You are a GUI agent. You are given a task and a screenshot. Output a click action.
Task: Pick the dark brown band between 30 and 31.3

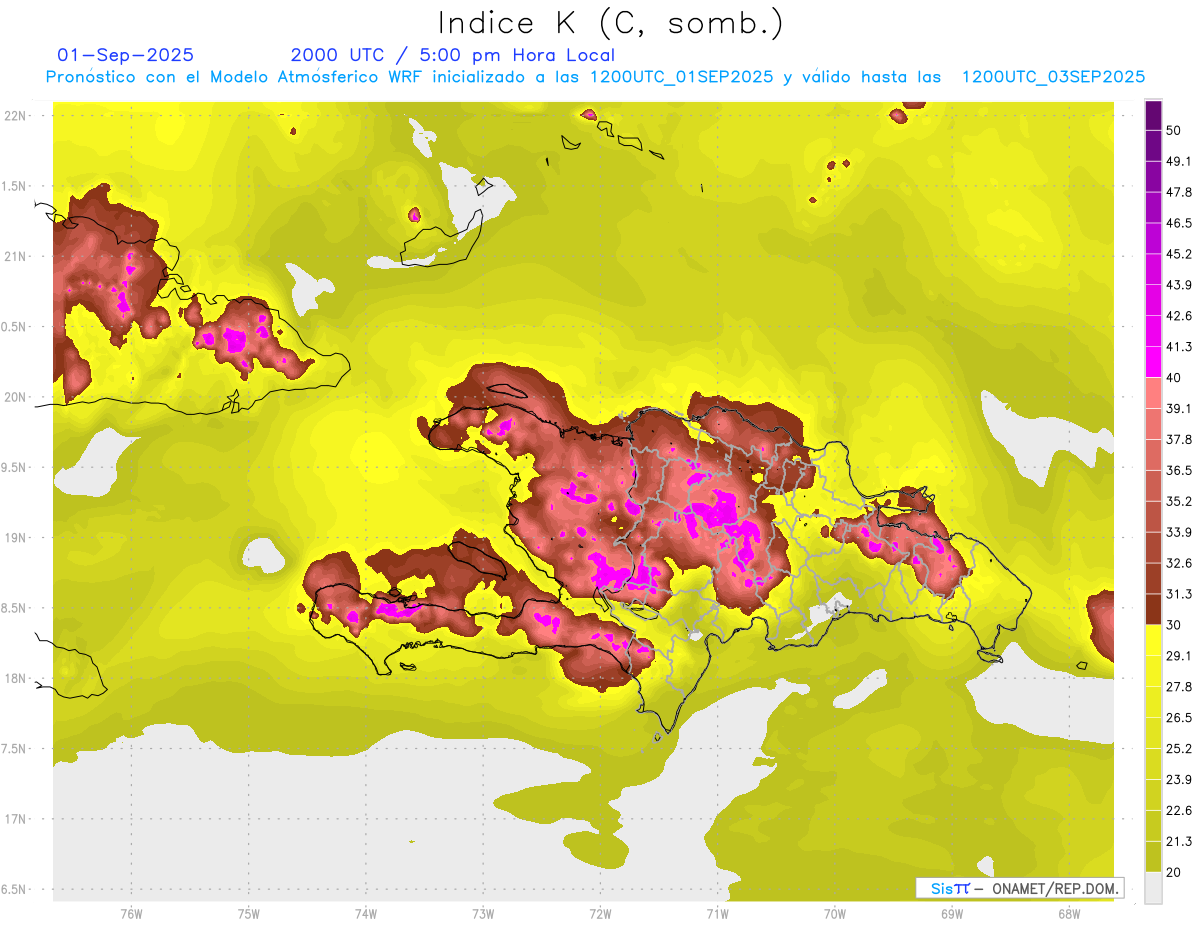pos(1153,608)
